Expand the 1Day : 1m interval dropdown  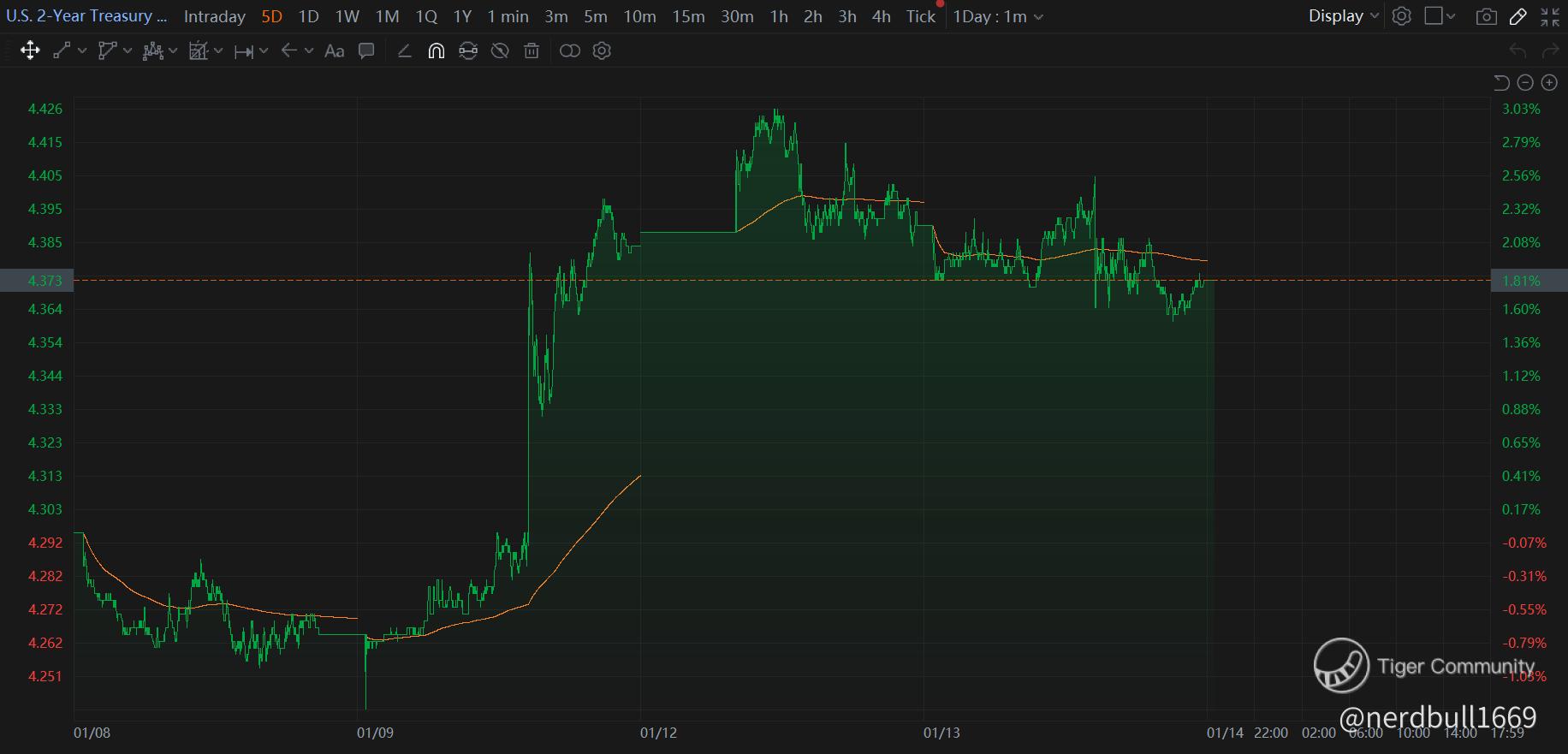click(998, 16)
